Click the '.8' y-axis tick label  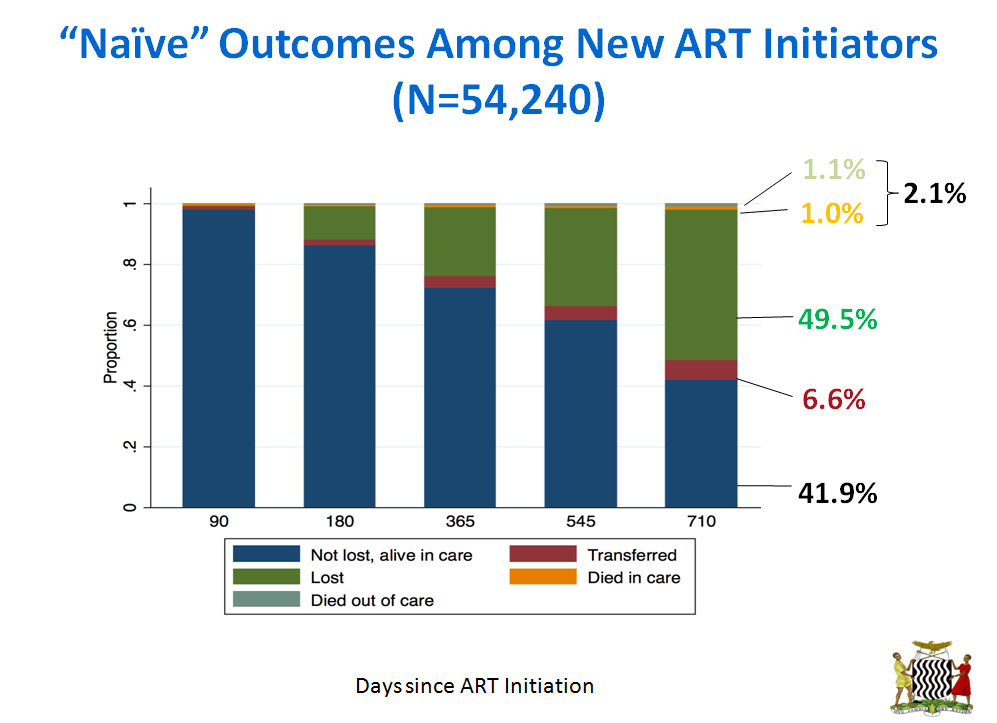(130, 265)
